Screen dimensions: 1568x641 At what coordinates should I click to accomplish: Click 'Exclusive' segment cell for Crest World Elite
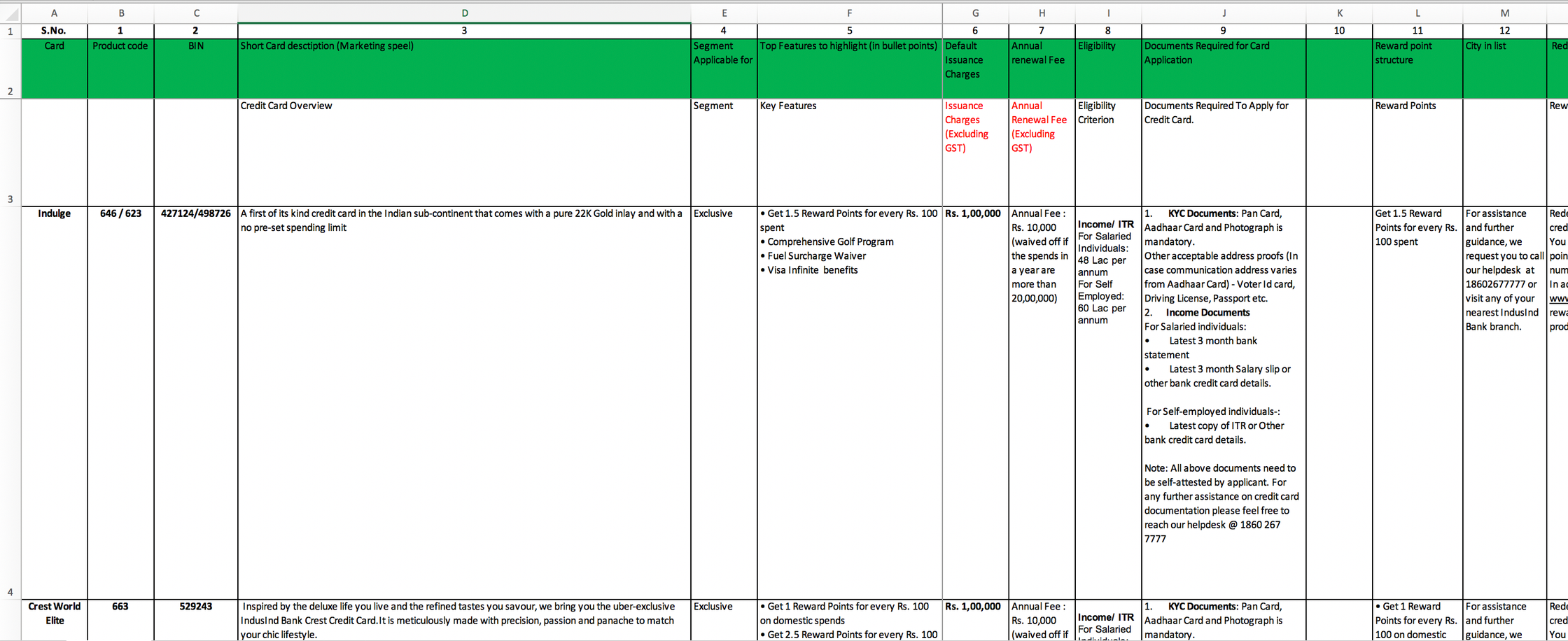[724, 620]
